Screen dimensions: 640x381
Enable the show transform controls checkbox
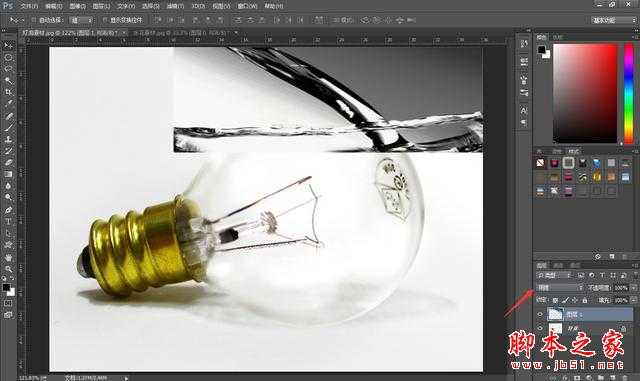point(105,20)
